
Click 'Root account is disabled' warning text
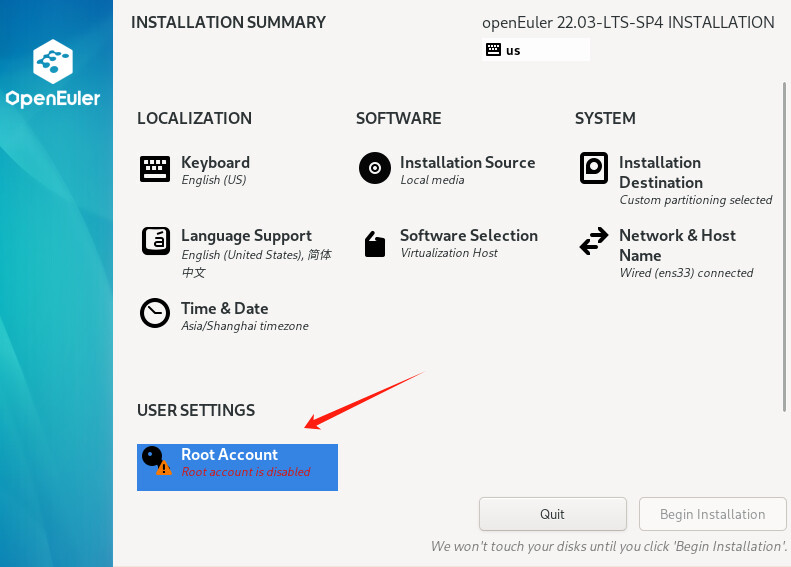coord(246,472)
